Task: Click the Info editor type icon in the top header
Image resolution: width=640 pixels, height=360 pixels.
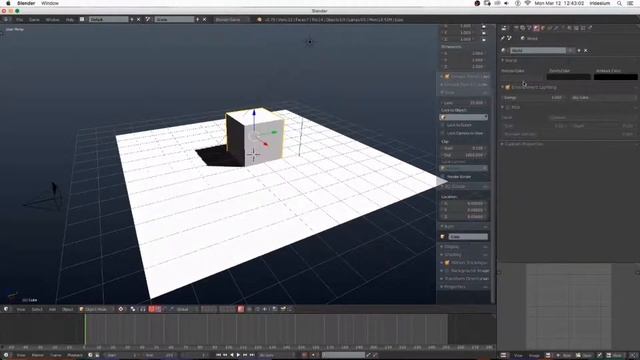Action: (x=6, y=19)
